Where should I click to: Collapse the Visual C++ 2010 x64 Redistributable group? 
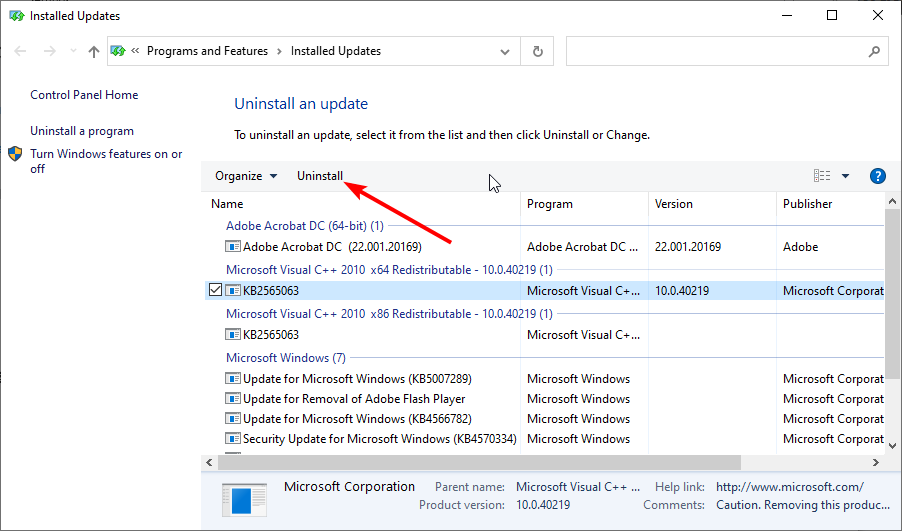coord(389,270)
